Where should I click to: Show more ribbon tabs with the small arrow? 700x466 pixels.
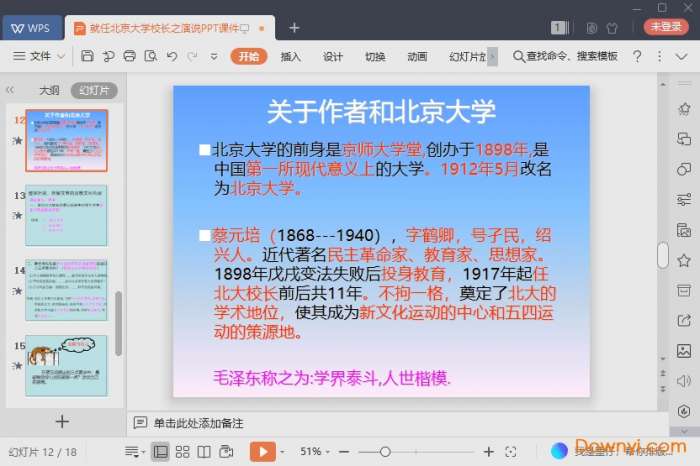492,57
